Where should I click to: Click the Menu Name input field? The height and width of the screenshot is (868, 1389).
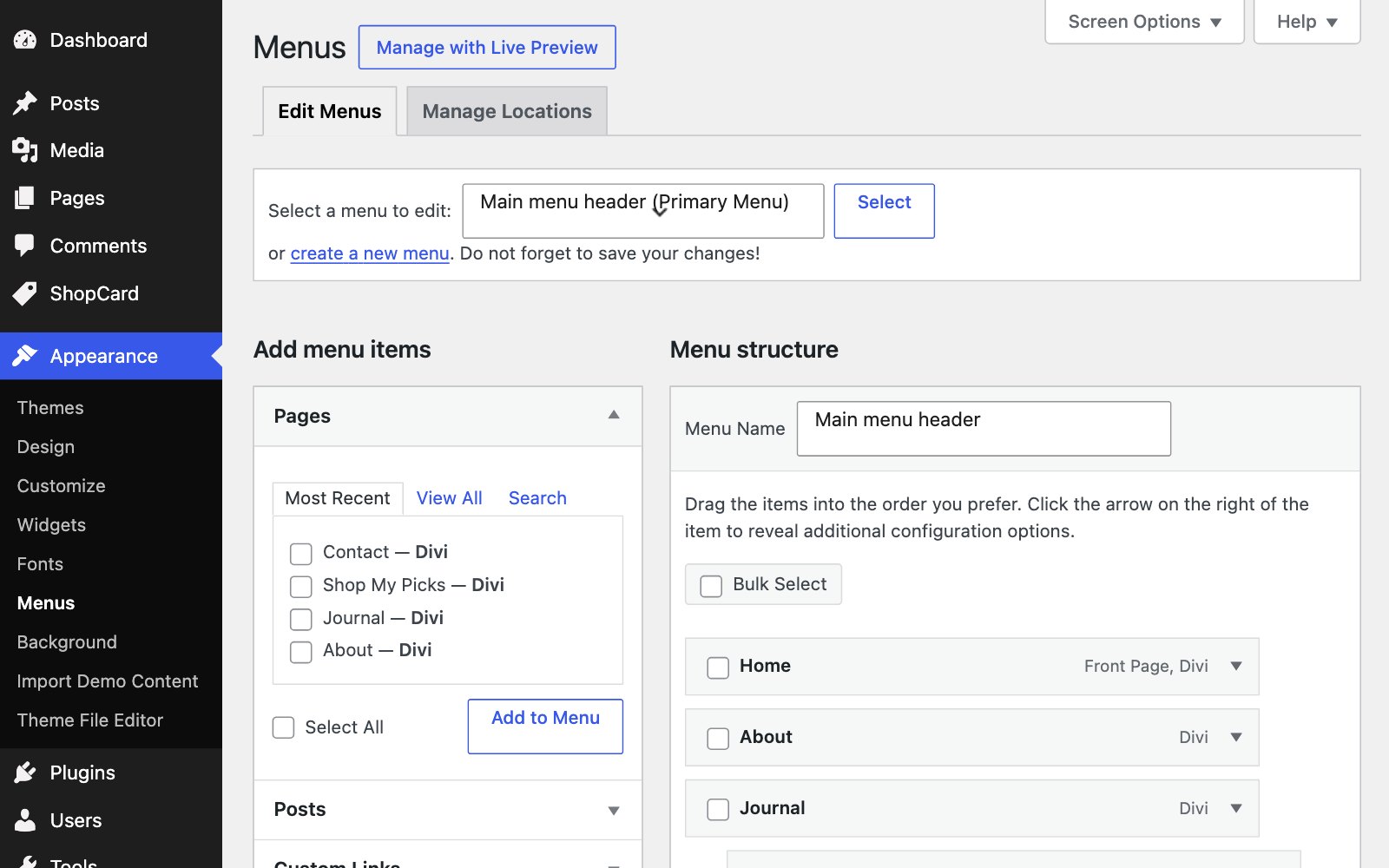tap(984, 429)
